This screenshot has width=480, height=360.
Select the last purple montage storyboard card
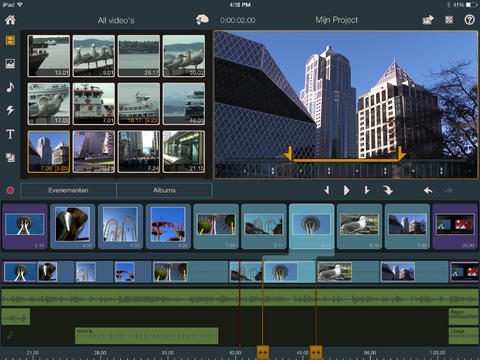tap(455, 227)
